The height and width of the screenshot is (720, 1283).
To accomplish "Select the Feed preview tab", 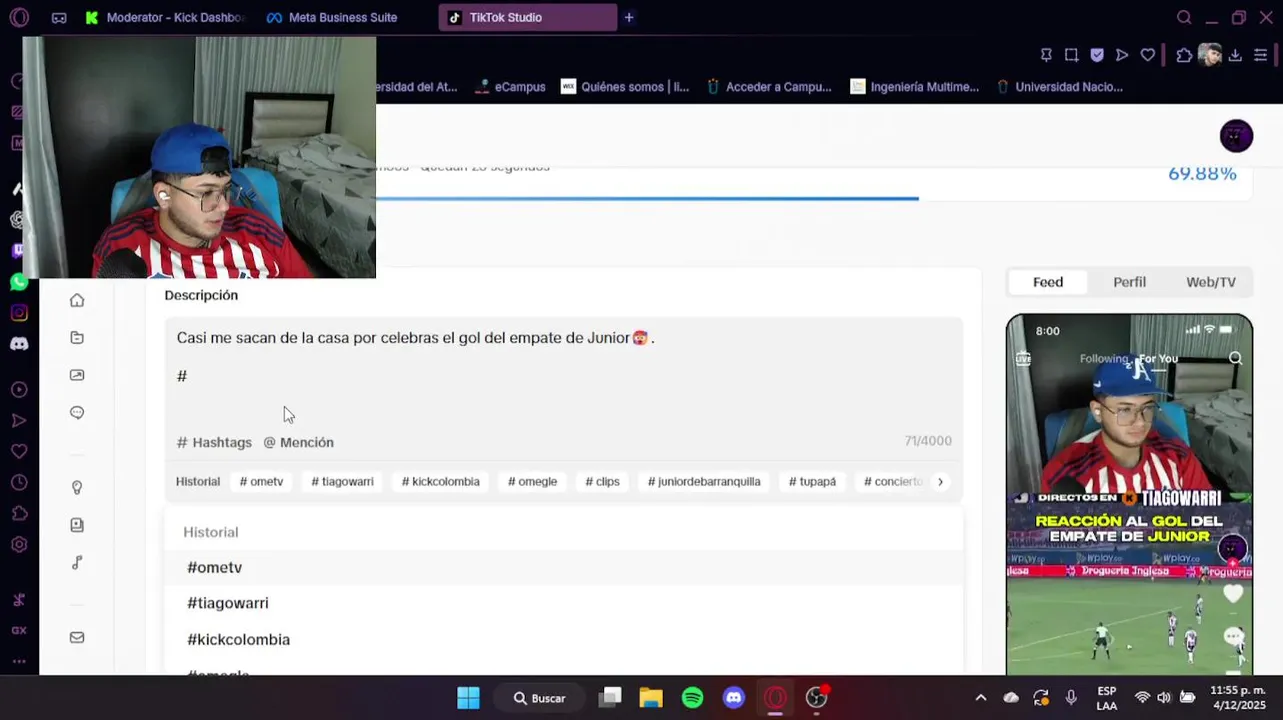I will [1048, 282].
